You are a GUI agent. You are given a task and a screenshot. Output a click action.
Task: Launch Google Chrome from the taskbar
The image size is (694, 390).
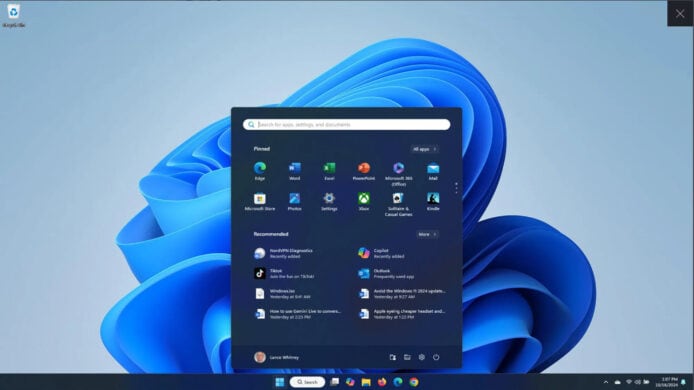pos(414,382)
